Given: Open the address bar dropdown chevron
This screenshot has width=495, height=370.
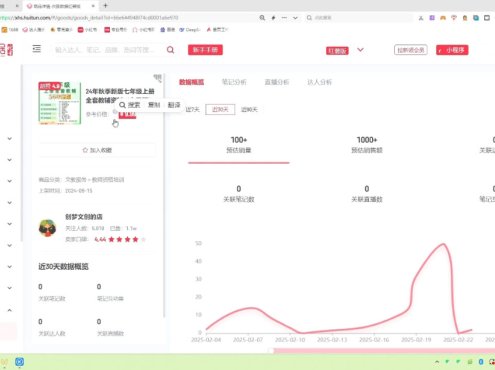Looking at the screenshot, I should pyautogui.click(x=295, y=18).
